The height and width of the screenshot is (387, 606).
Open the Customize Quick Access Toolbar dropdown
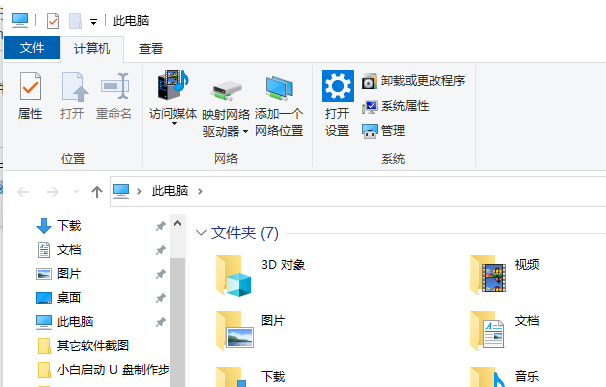click(x=93, y=22)
